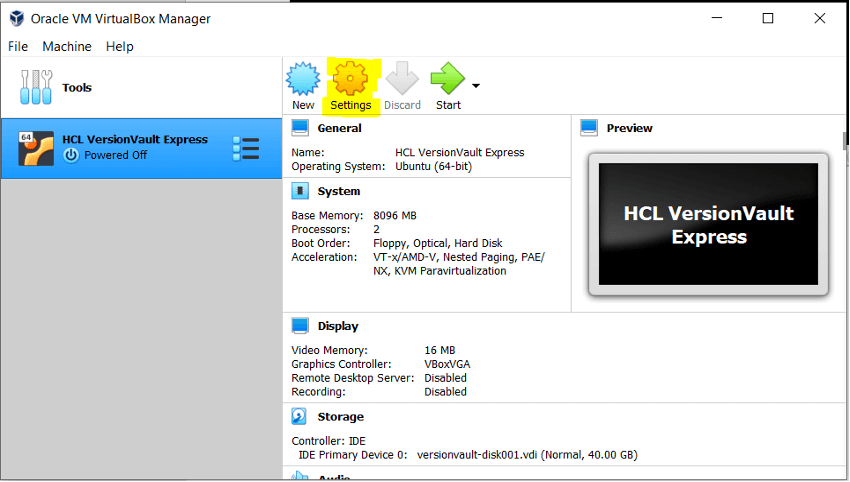Minimize the VirtualBox Manager window
Screen dimensions: 850x482
717,18
